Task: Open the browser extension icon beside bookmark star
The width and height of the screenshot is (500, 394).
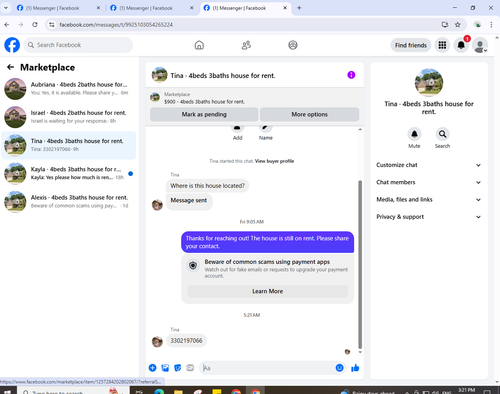Action: tap(478, 24)
